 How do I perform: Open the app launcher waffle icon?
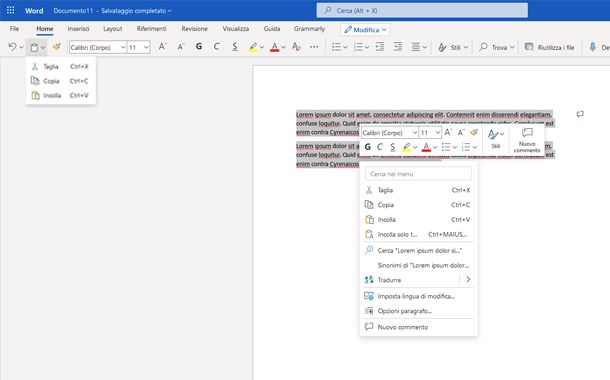[11, 10]
